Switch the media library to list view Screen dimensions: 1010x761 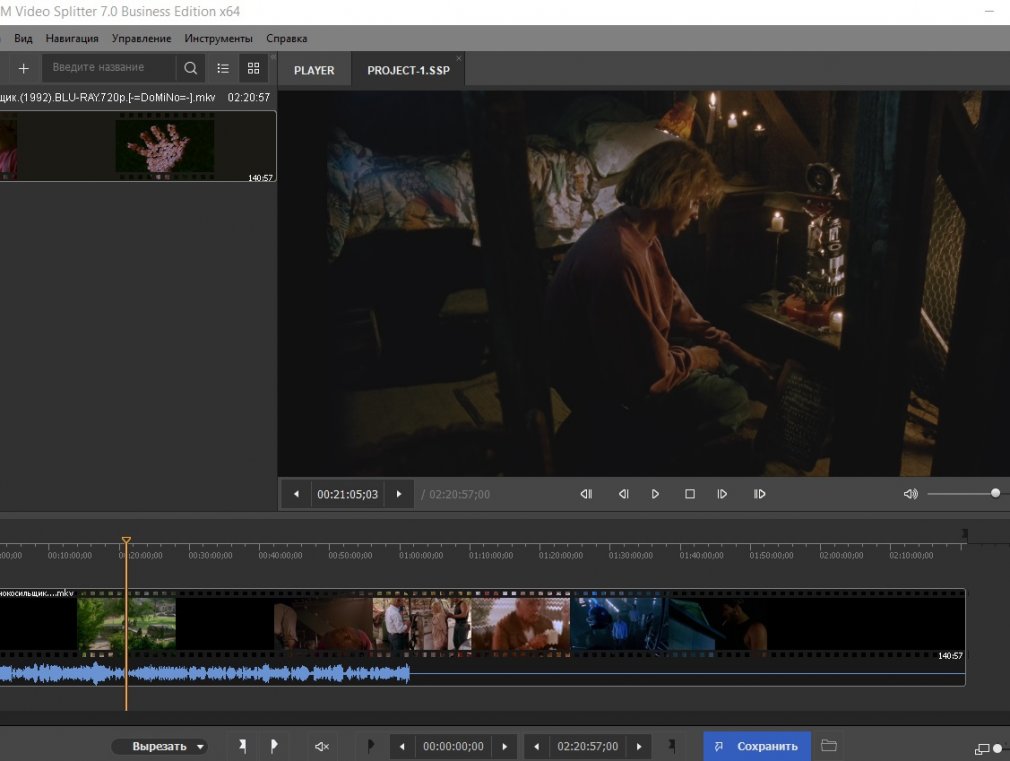click(x=223, y=68)
